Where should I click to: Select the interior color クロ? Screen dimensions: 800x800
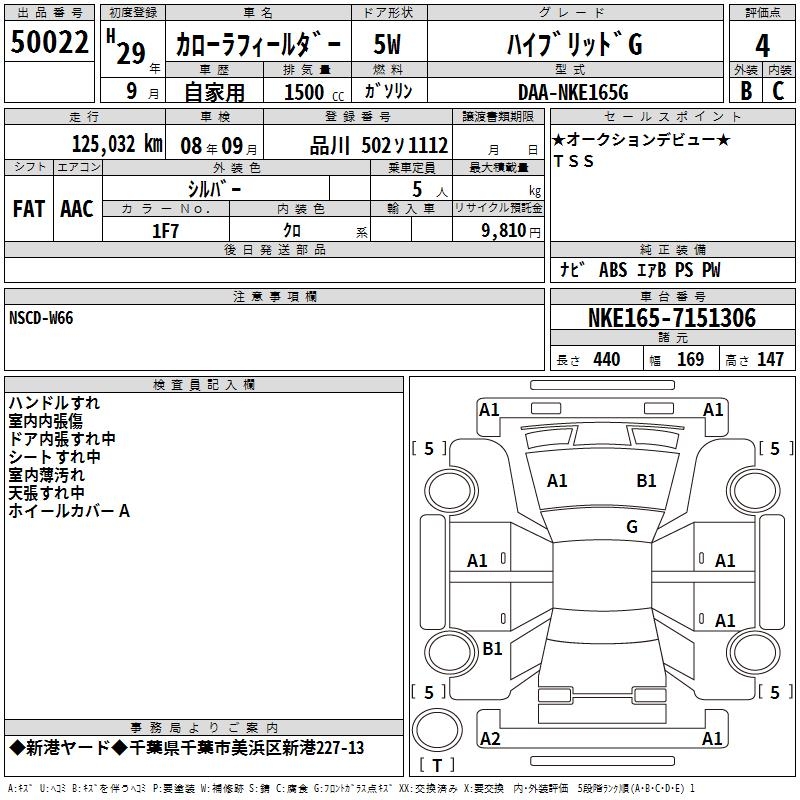point(292,231)
